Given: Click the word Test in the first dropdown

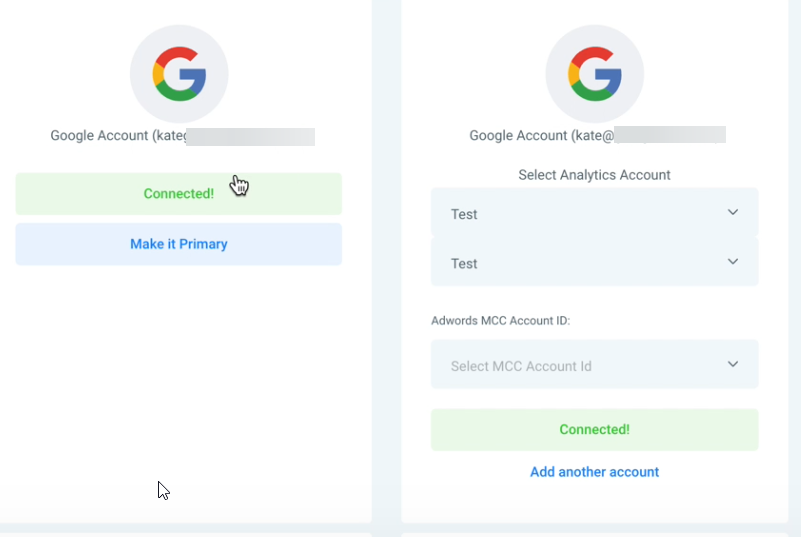Looking at the screenshot, I should [x=464, y=214].
